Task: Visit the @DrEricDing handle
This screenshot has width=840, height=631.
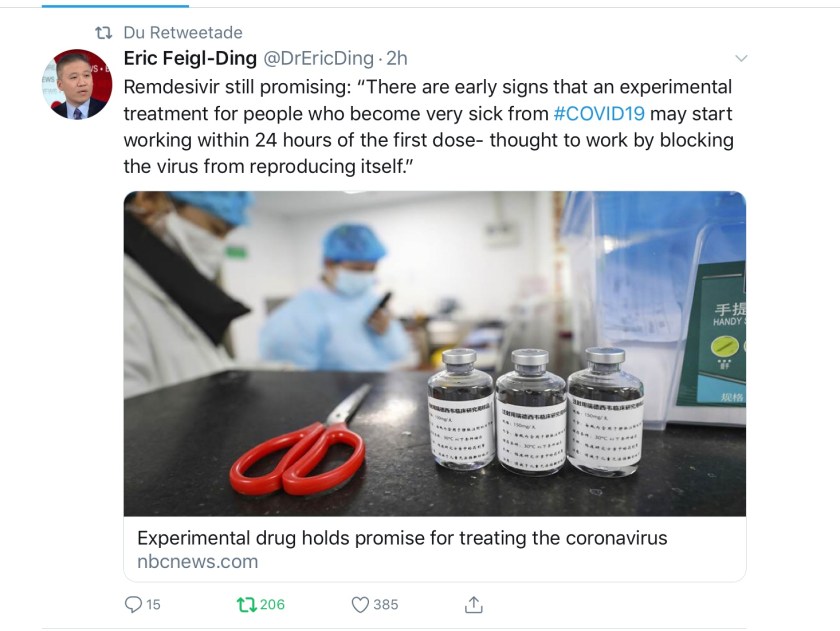Action: [x=318, y=58]
